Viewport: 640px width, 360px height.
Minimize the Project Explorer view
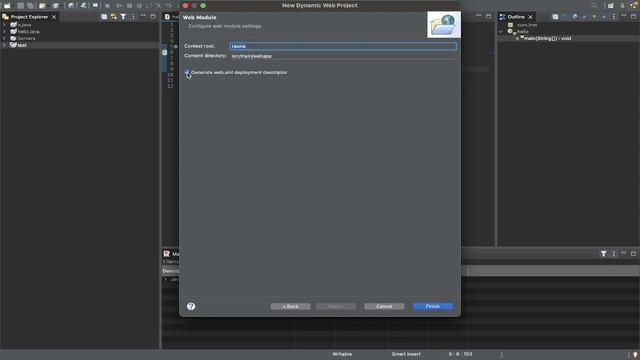click(143, 16)
